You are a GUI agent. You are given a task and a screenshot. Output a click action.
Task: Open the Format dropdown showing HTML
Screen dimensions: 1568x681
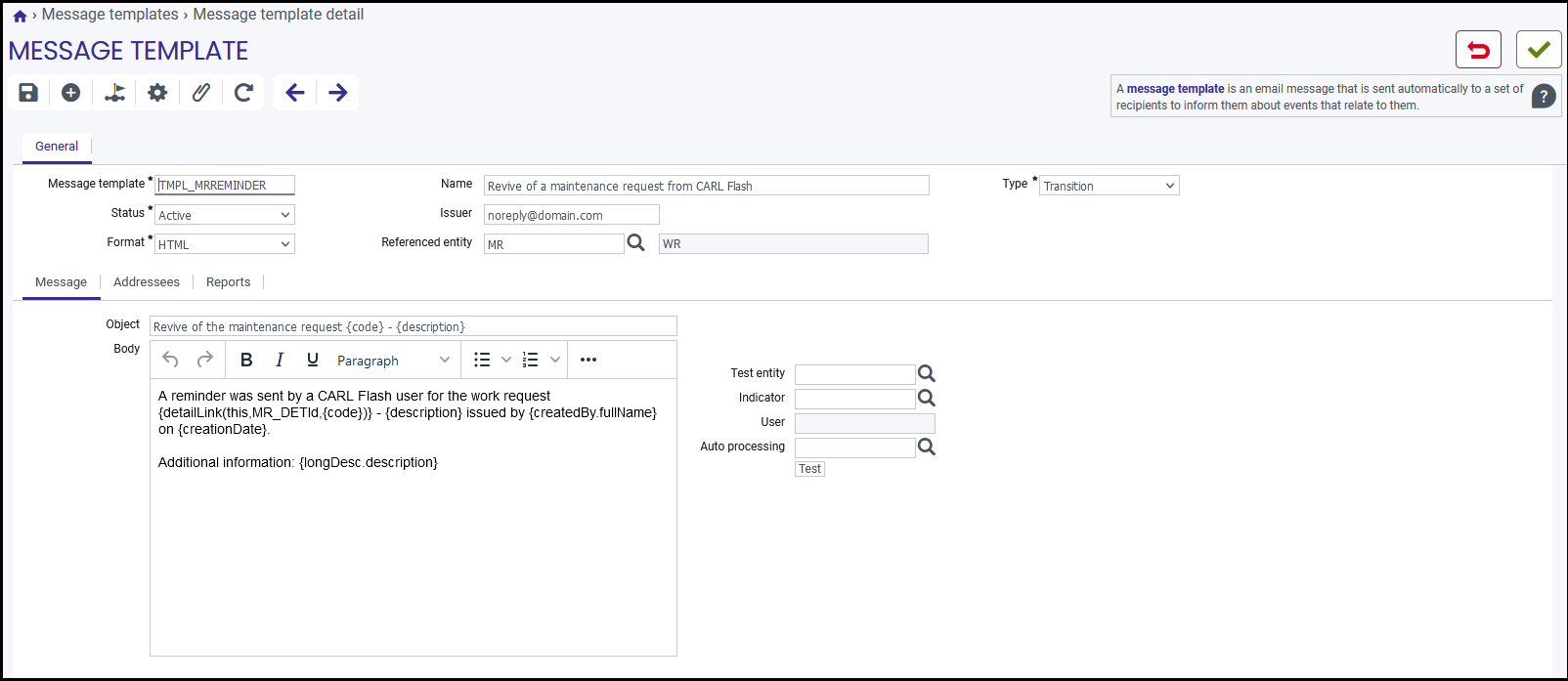click(225, 244)
